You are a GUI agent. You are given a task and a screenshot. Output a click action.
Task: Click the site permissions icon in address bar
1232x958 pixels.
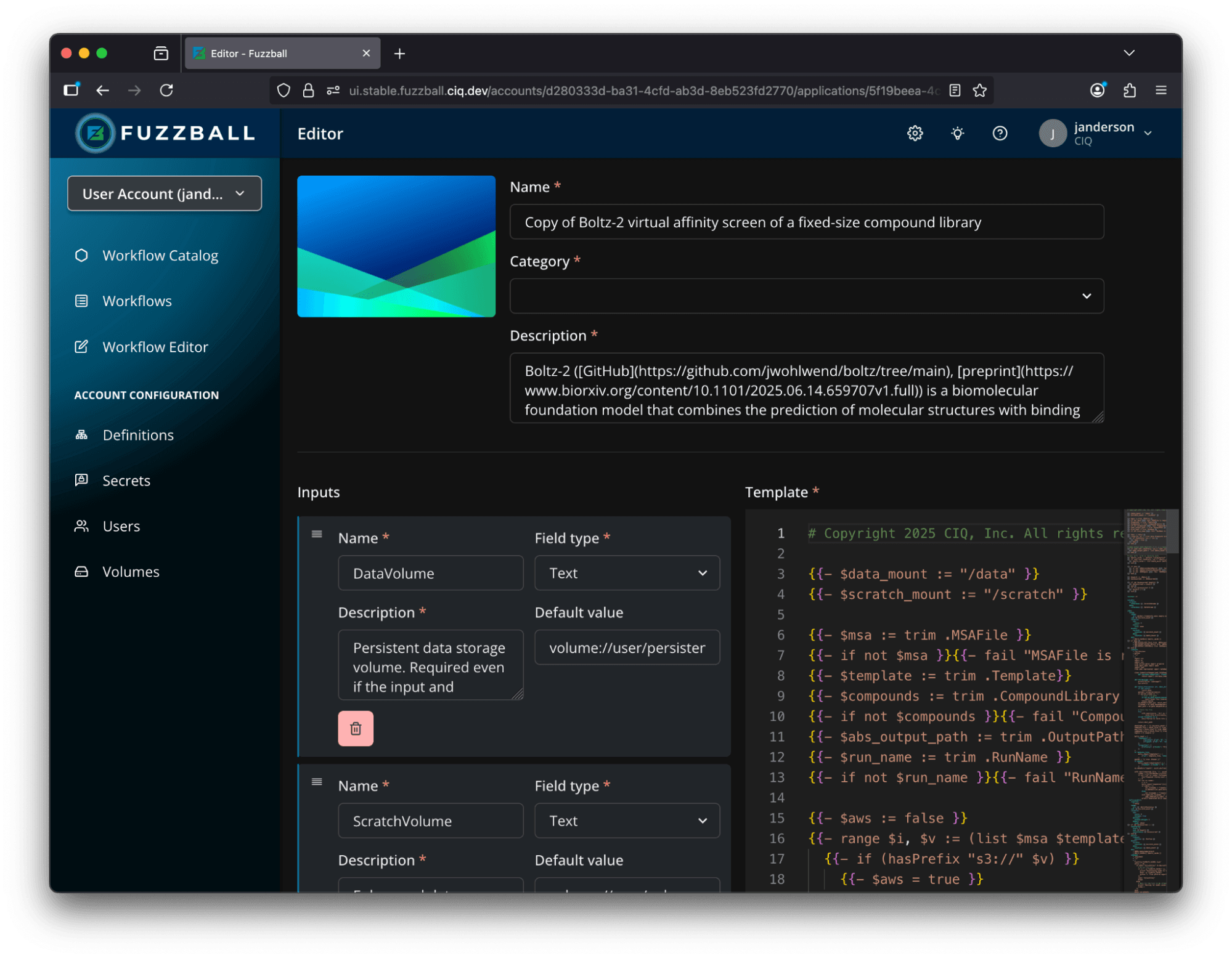(x=333, y=91)
